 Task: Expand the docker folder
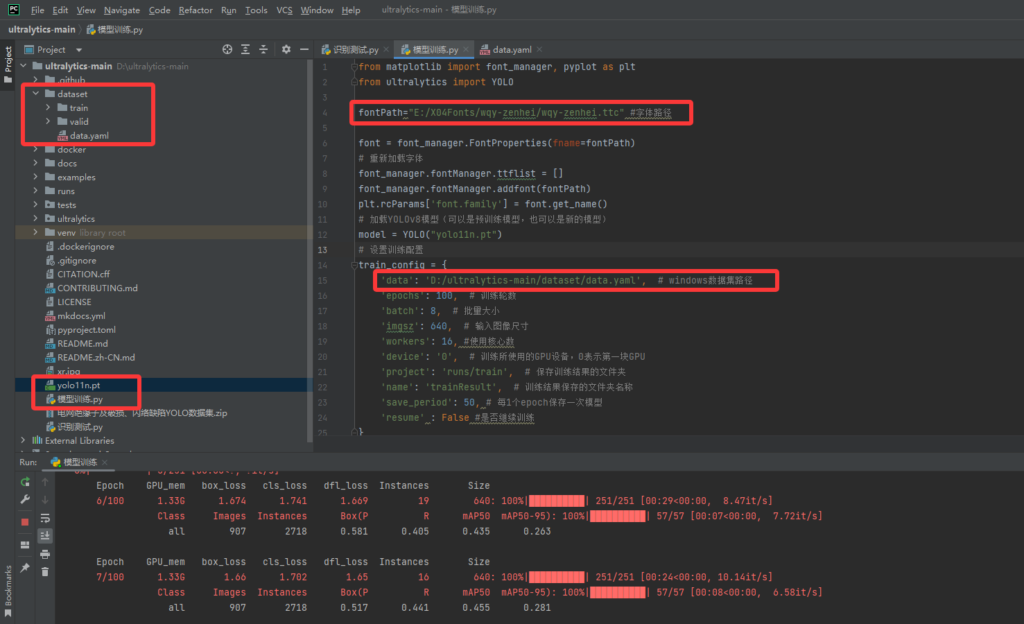pos(36,149)
